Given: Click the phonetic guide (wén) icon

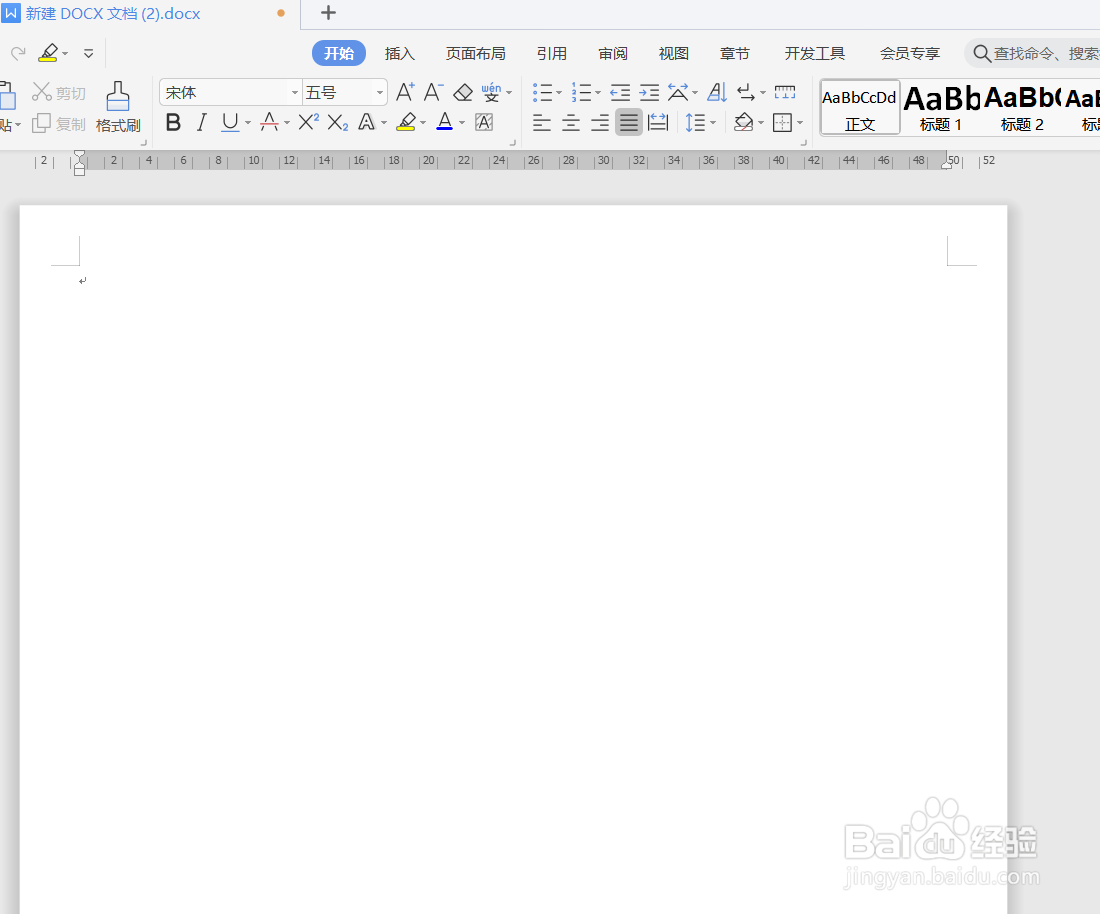Looking at the screenshot, I should point(491,92).
